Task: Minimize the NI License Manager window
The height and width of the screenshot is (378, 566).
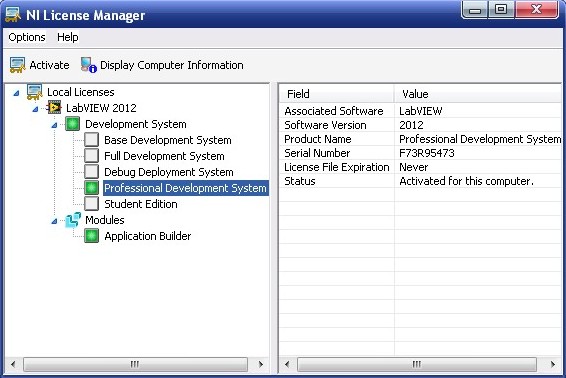Action: (475, 9)
